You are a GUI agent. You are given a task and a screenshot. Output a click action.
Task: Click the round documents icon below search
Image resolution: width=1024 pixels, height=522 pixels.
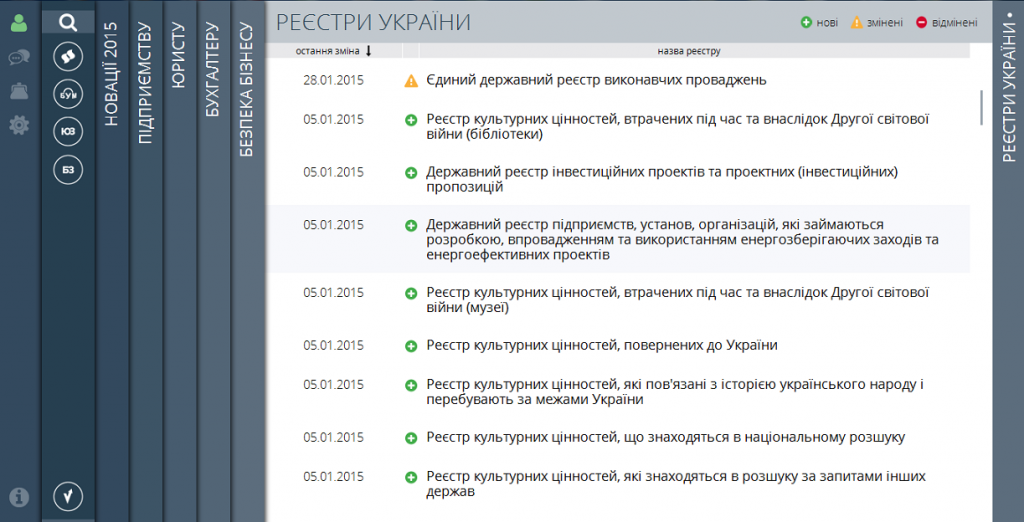click(x=68, y=57)
